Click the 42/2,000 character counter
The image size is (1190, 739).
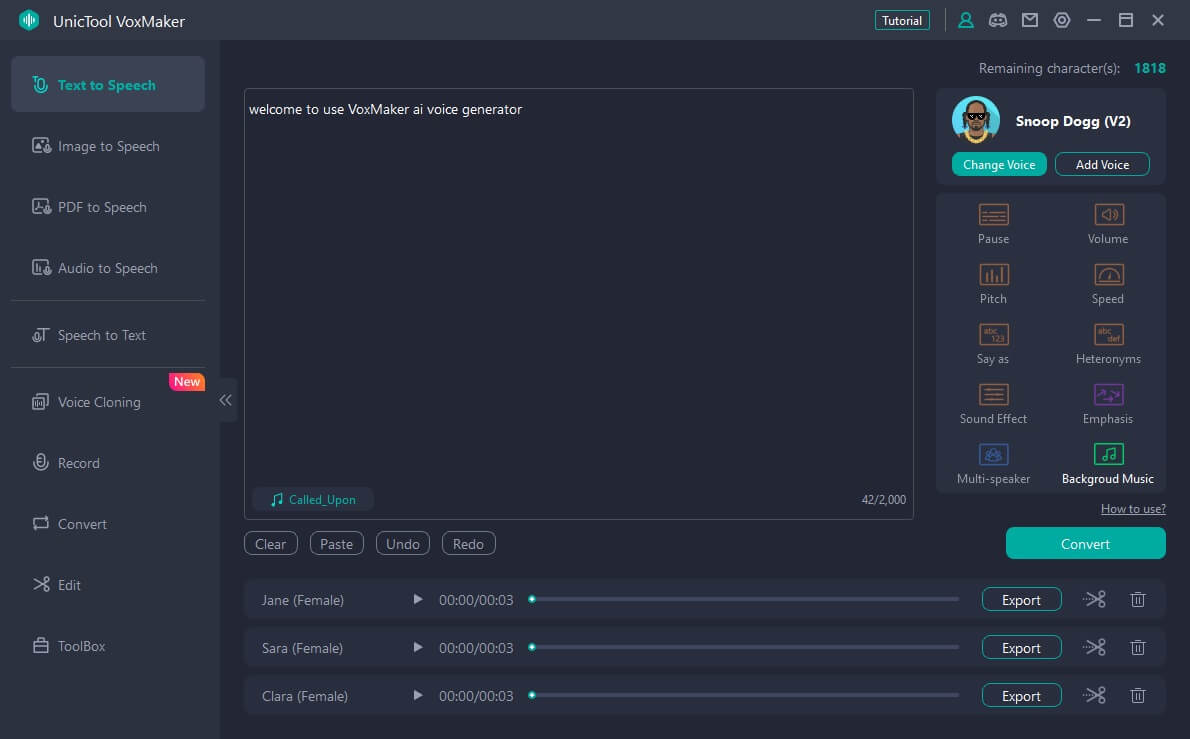tap(883, 499)
